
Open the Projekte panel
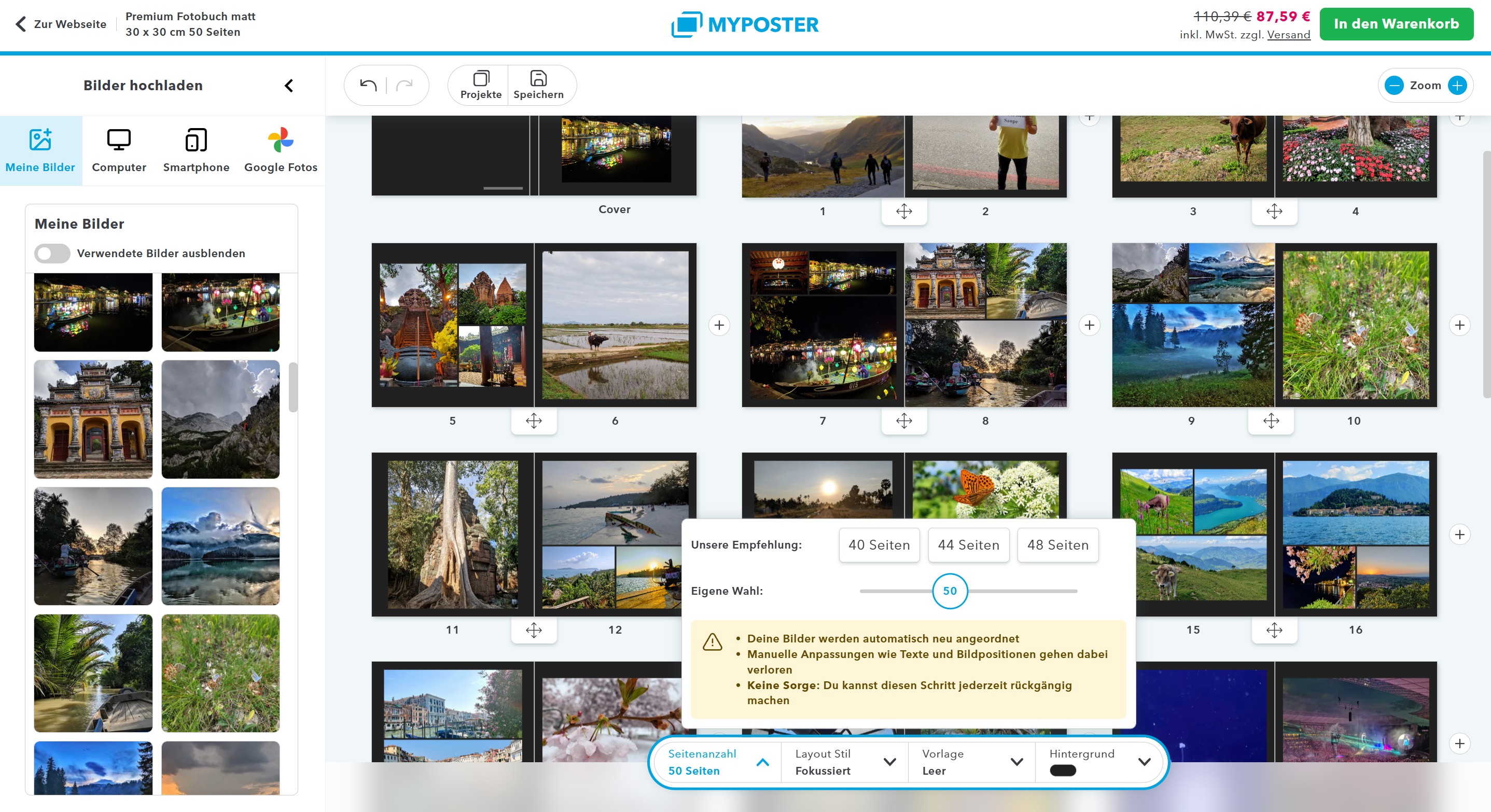[x=480, y=85]
